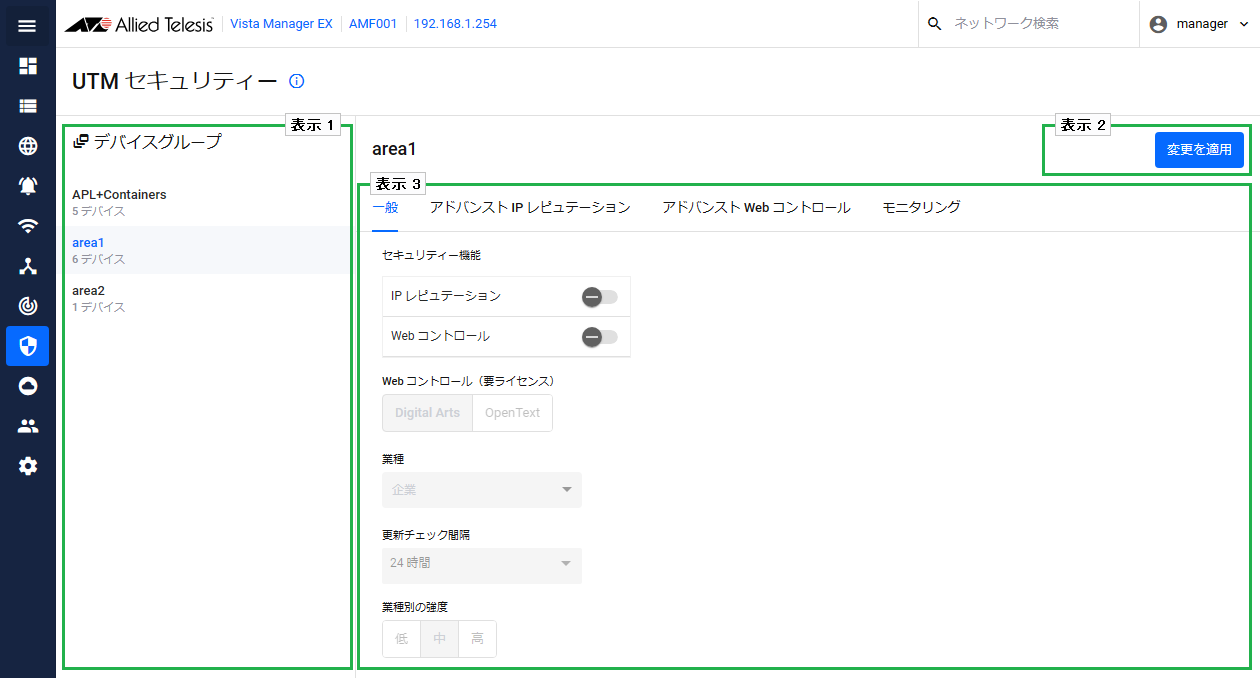Toggle the Web コントロール switch
The height and width of the screenshot is (678, 1260).
600,337
